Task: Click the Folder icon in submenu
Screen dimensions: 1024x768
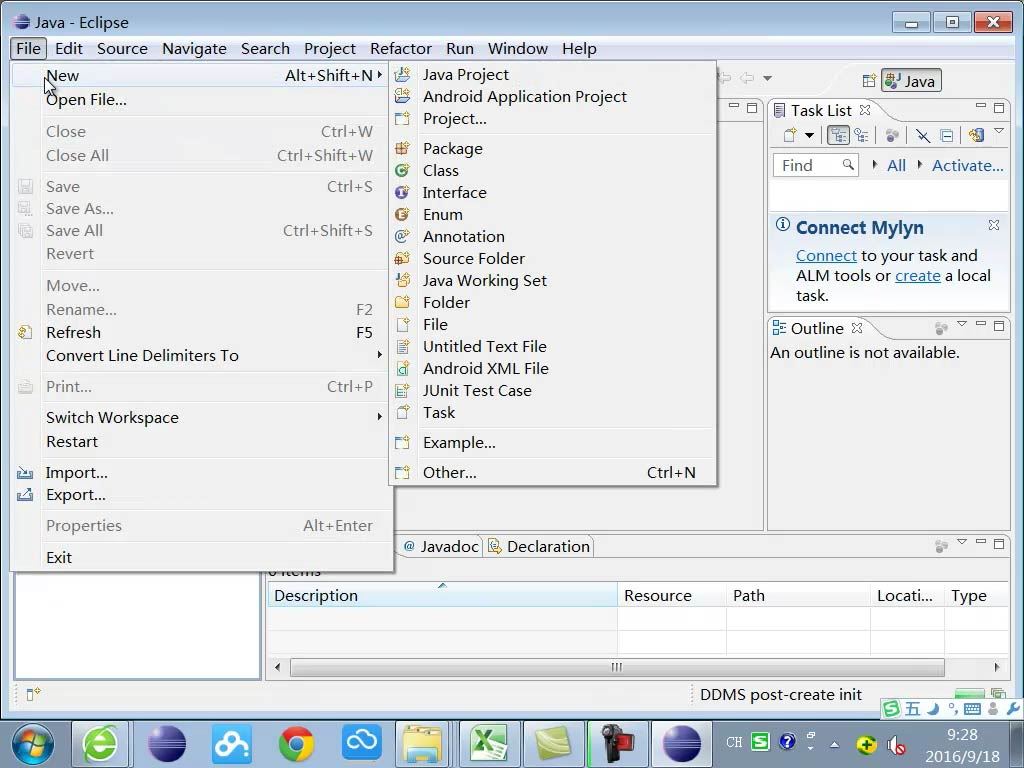Action: pos(403,302)
